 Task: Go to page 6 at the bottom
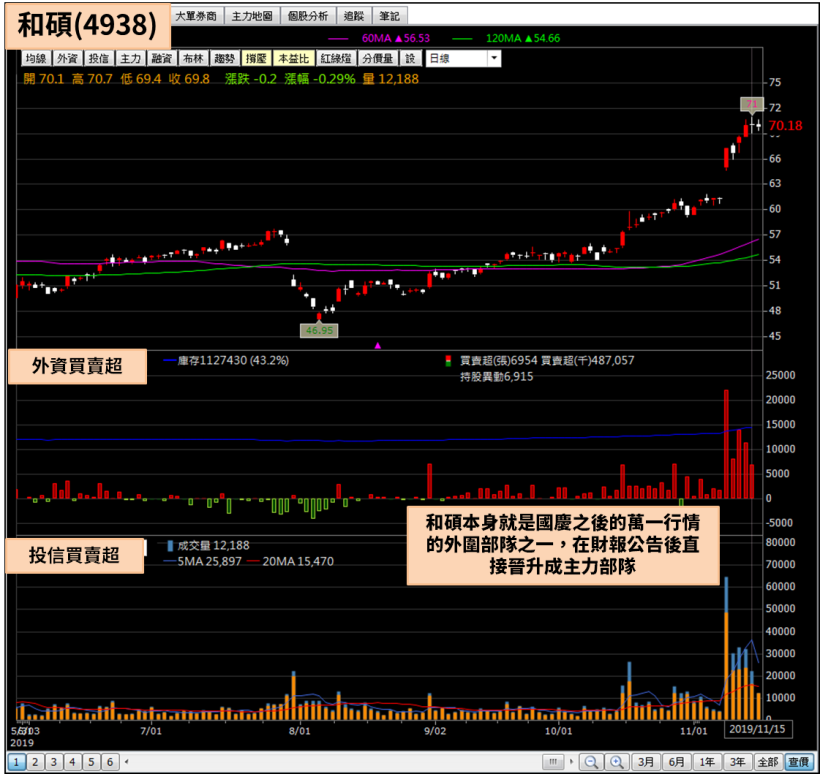[110, 761]
